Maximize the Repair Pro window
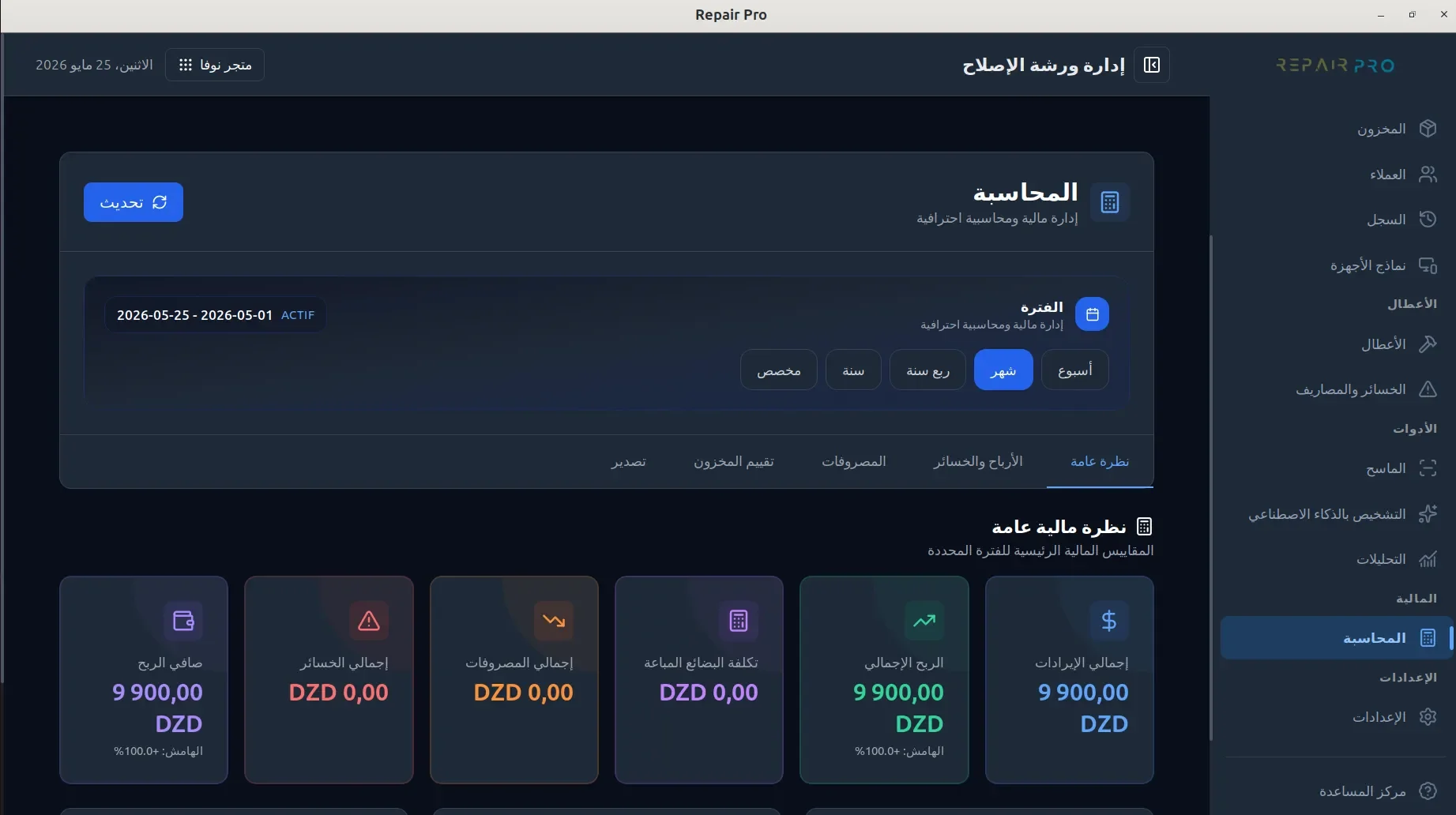 pyautogui.click(x=1412, y=14)
